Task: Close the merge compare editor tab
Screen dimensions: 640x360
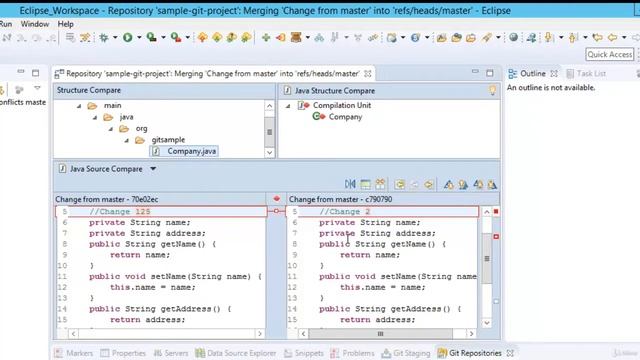Action: [368, 73]
